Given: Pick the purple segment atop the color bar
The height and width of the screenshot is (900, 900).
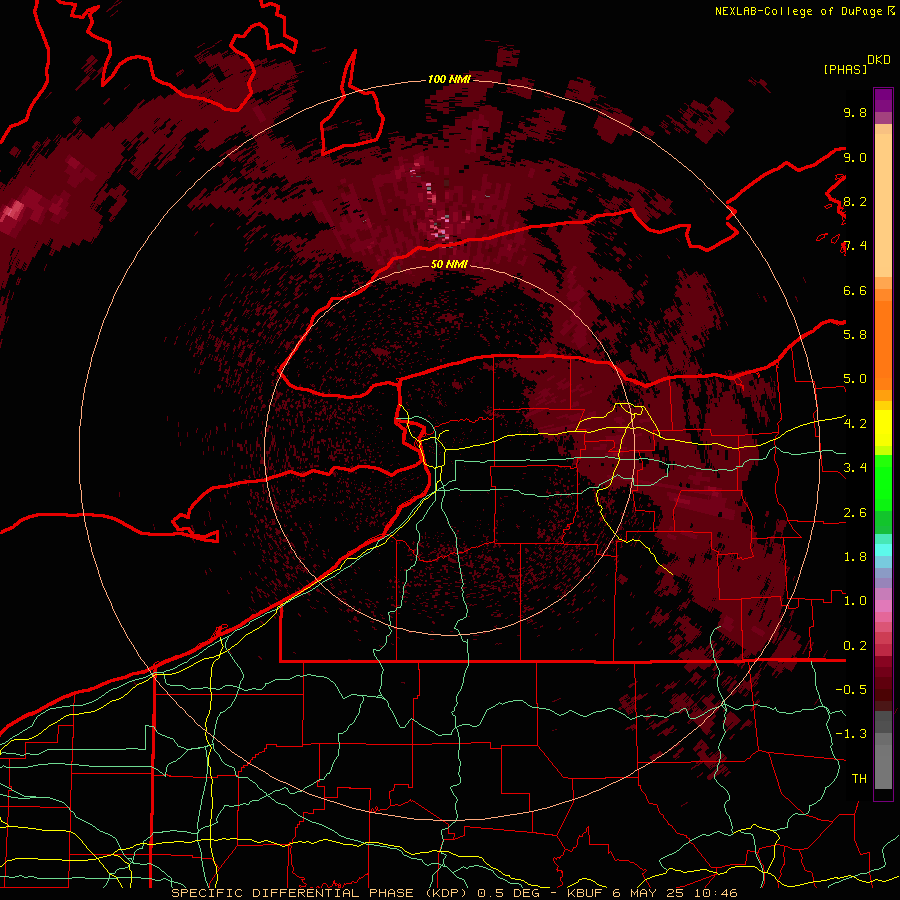Looking at the screenshot, I should point(883,100).
